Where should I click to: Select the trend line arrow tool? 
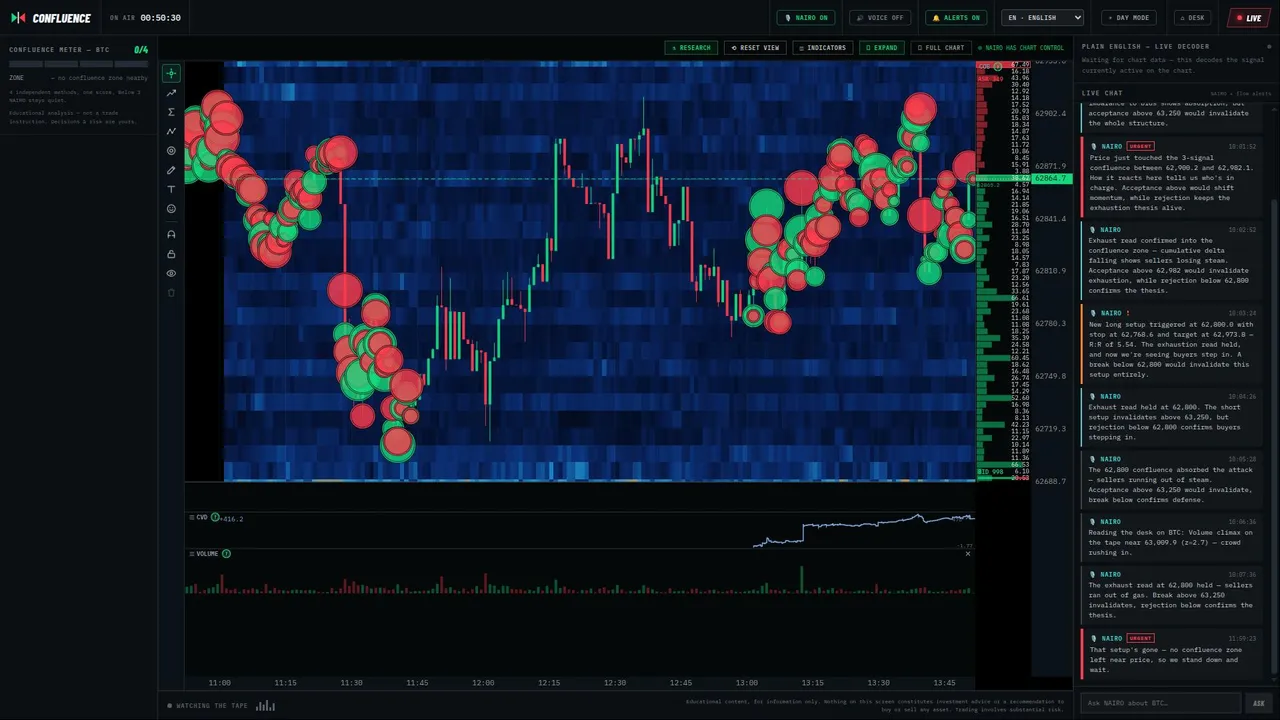(171, 93)
